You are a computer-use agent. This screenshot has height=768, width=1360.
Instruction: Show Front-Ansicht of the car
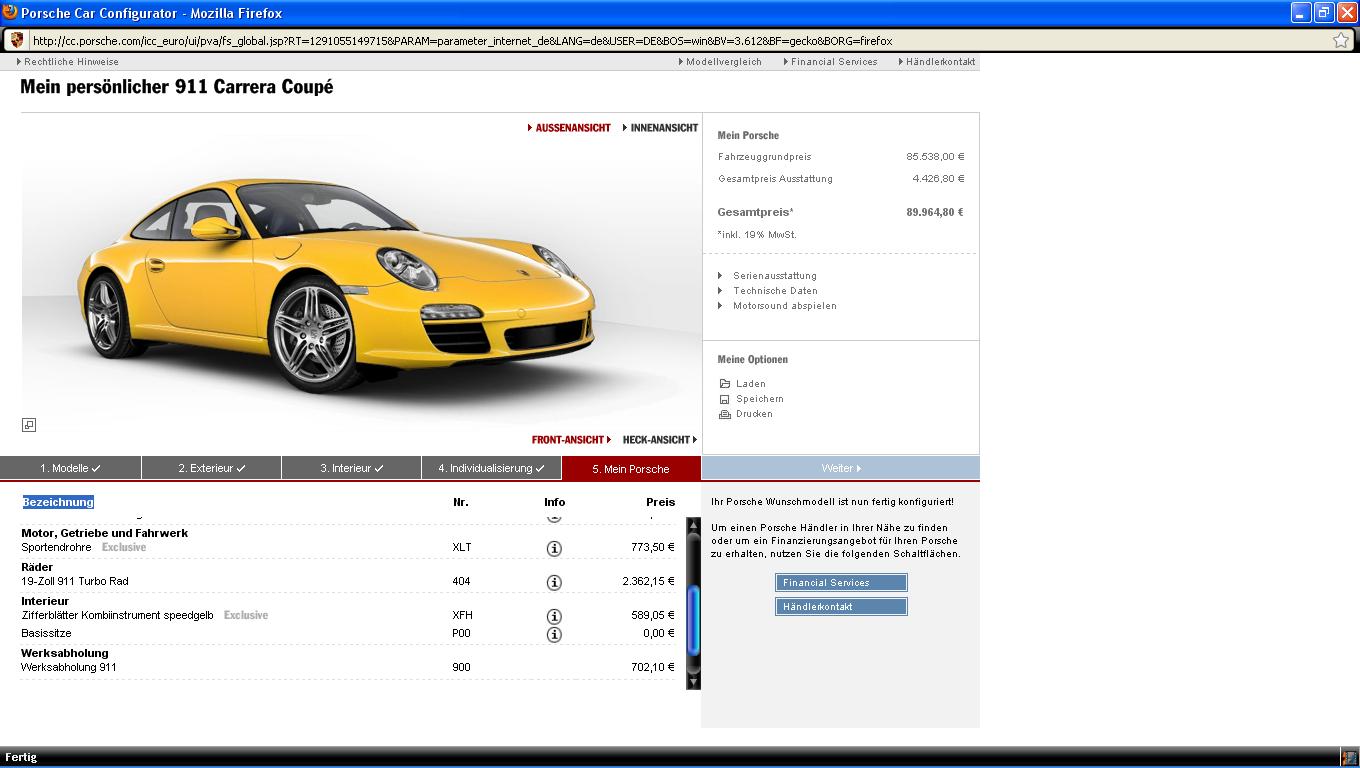tap(571, 440)
